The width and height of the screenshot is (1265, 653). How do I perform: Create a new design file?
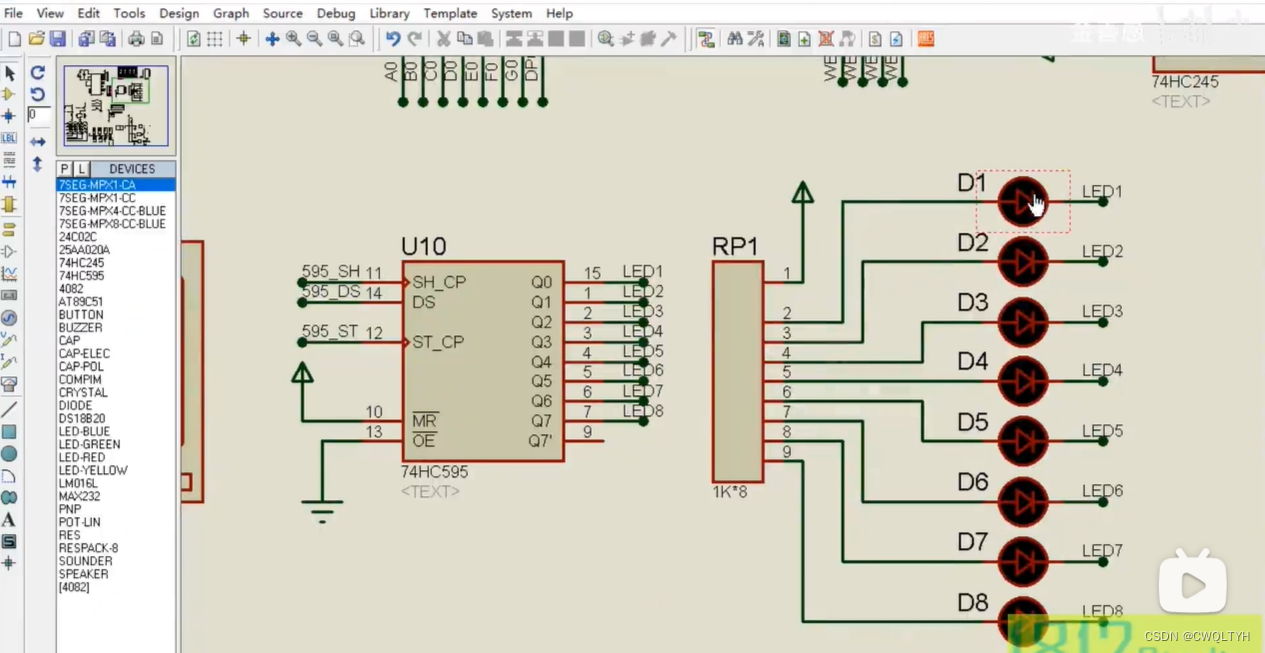14,39
